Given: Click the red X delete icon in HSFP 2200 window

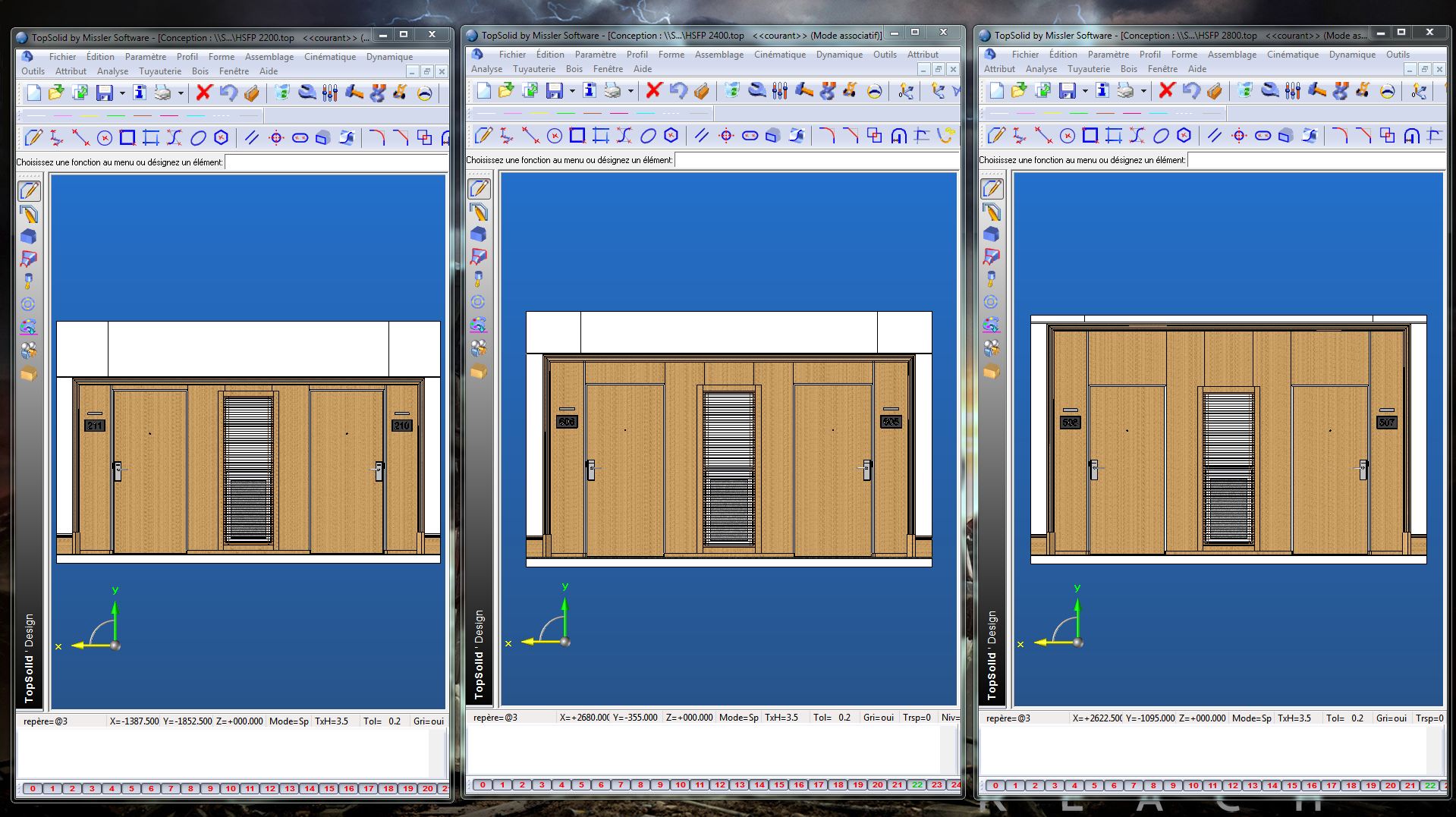Looking at the screenshot, I should 203,93.
